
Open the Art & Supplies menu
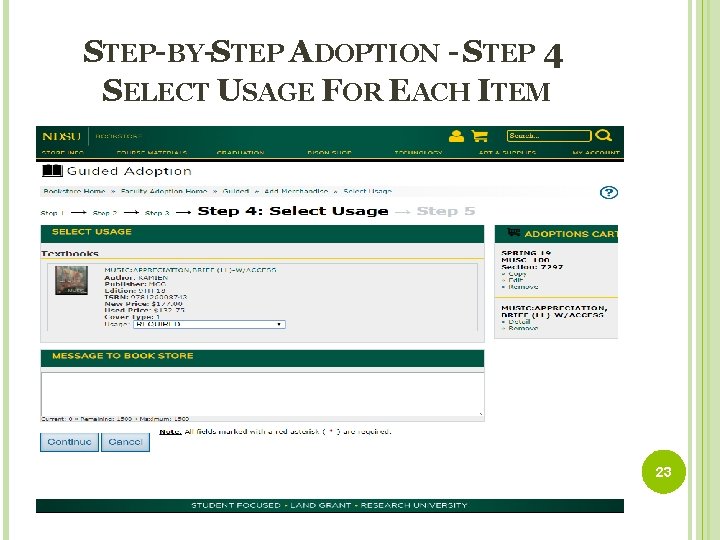click(x=507, y=152)
